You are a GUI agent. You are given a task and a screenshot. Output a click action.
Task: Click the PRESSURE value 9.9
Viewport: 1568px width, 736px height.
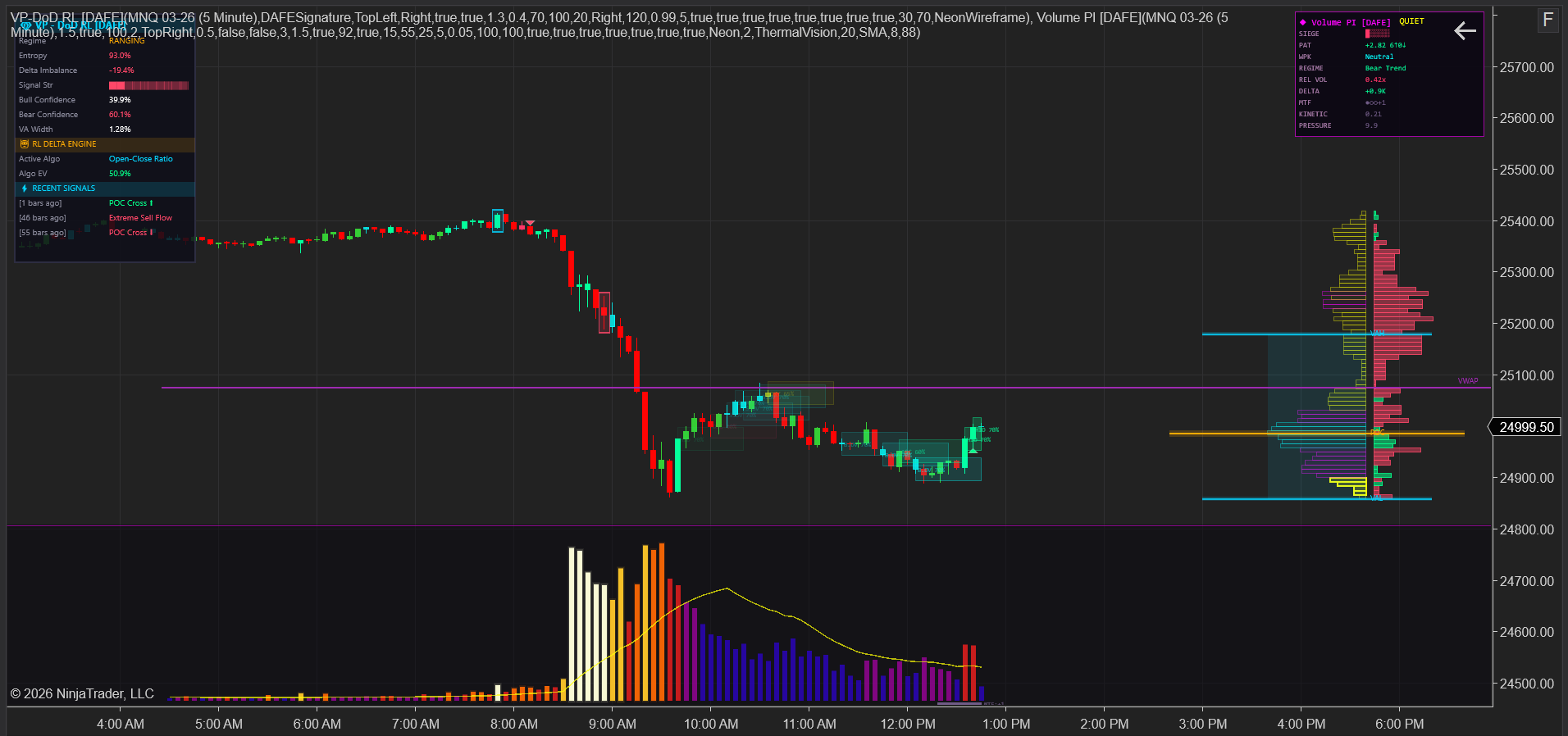click(x=1371, y=126)
